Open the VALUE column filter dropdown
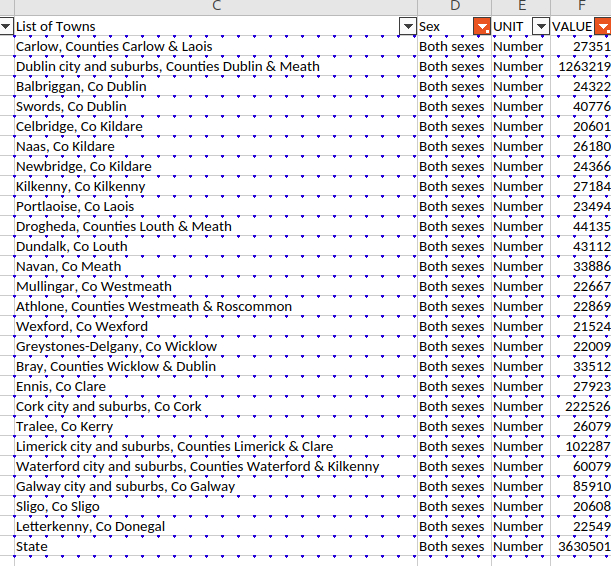This screenshot has height=566, width=611. point(602,27)
